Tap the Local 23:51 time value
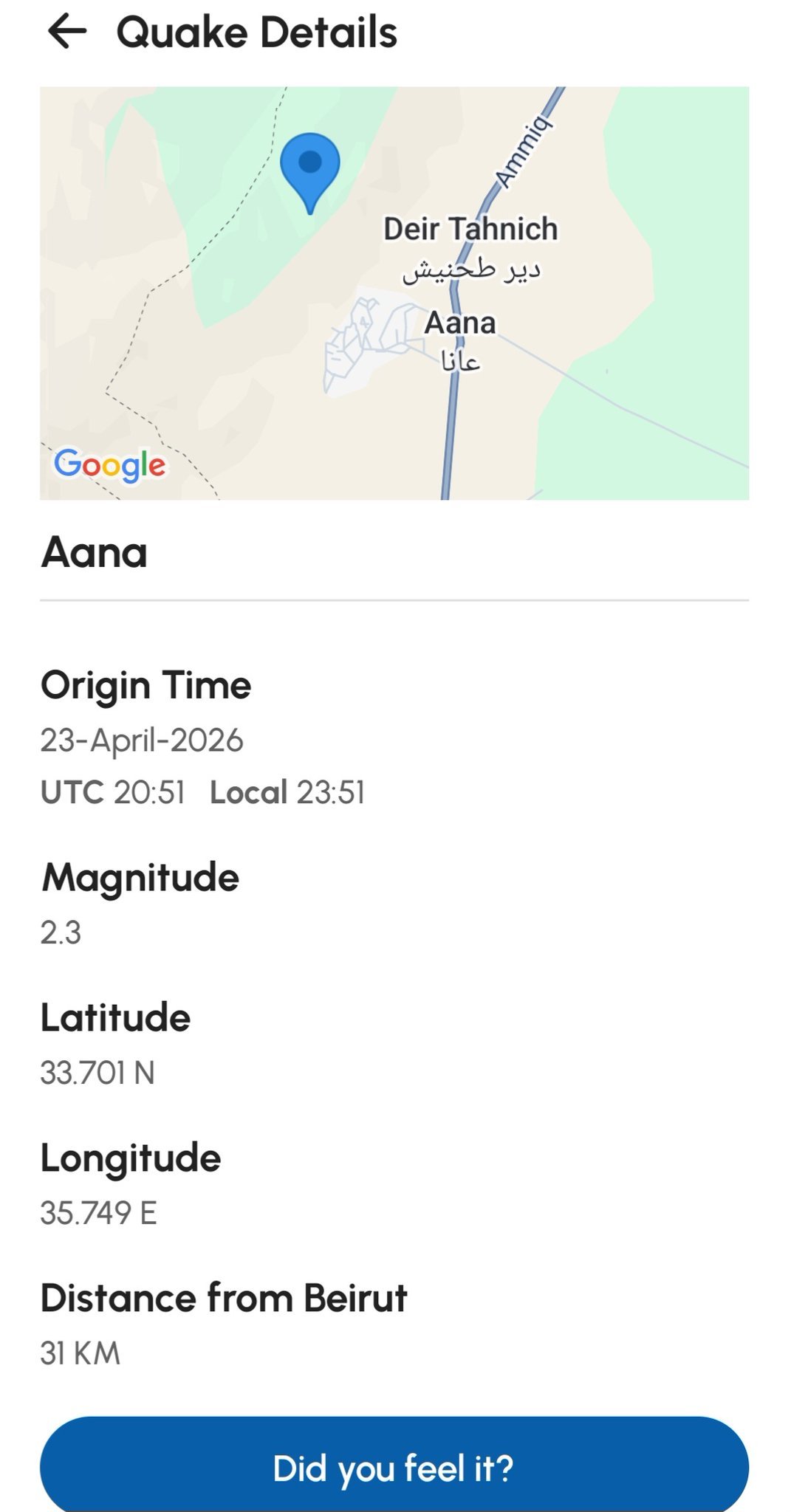 point(287,792)
